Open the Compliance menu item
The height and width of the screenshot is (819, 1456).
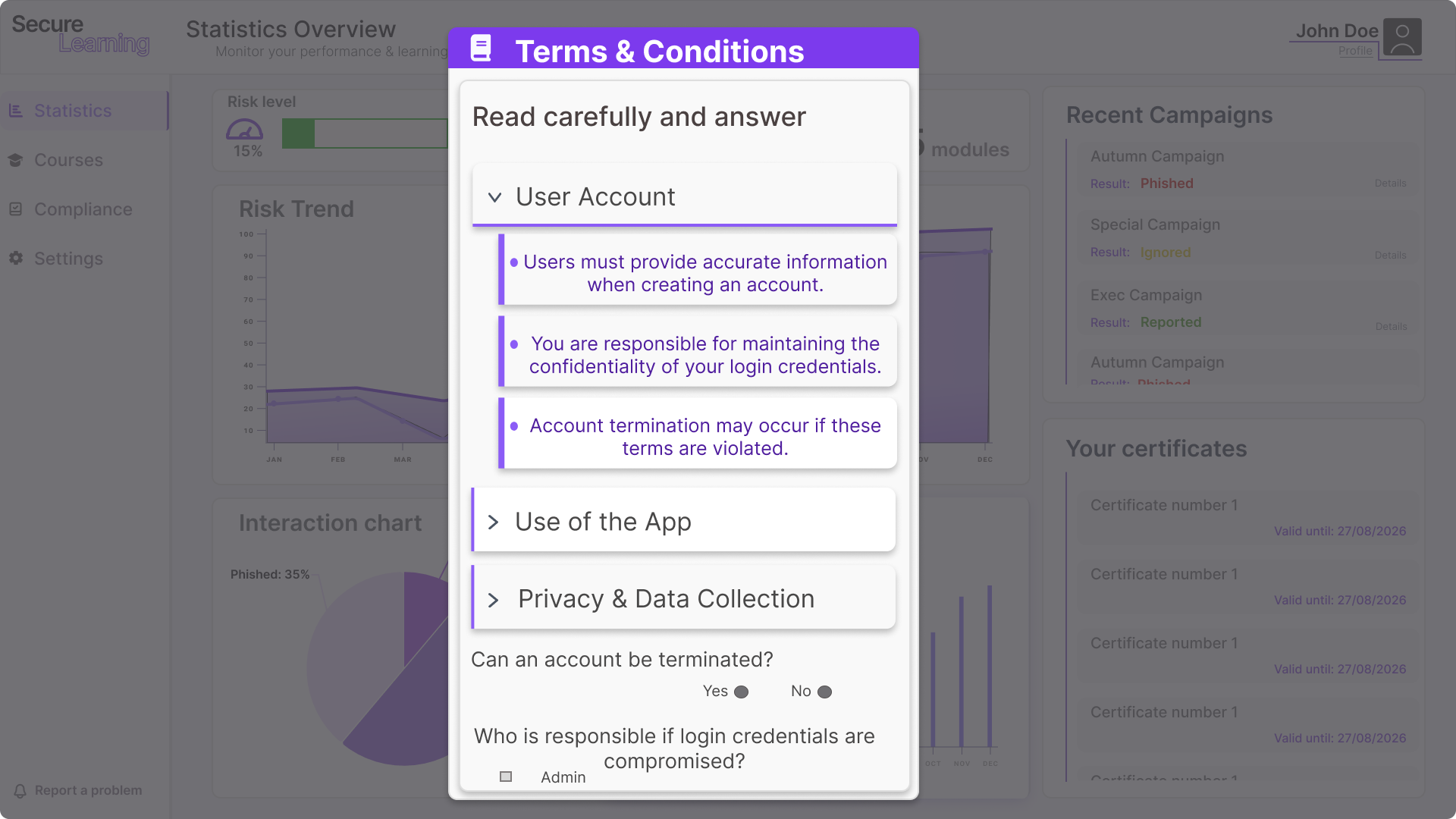83,209
